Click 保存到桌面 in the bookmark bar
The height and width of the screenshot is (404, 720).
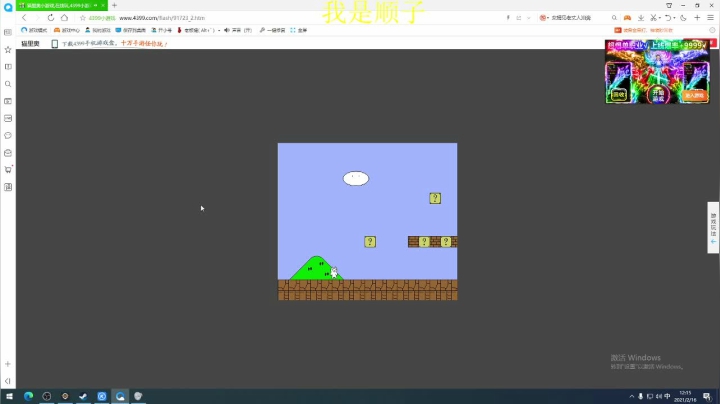[x=130, y=30]
